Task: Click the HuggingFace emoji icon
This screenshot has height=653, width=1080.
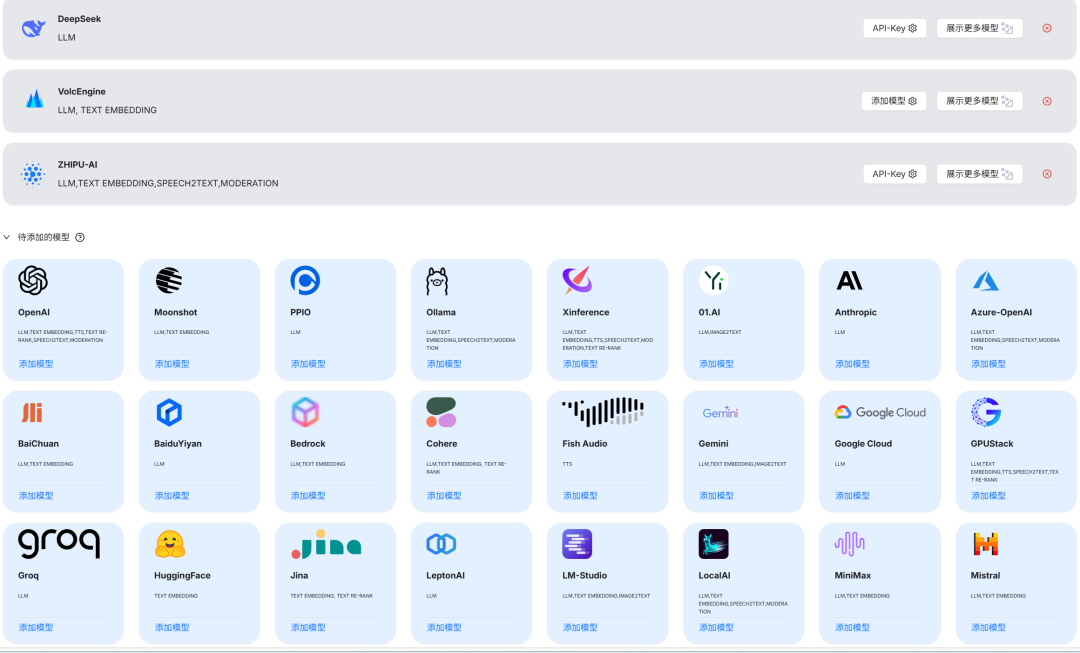Action: point(170,544)
